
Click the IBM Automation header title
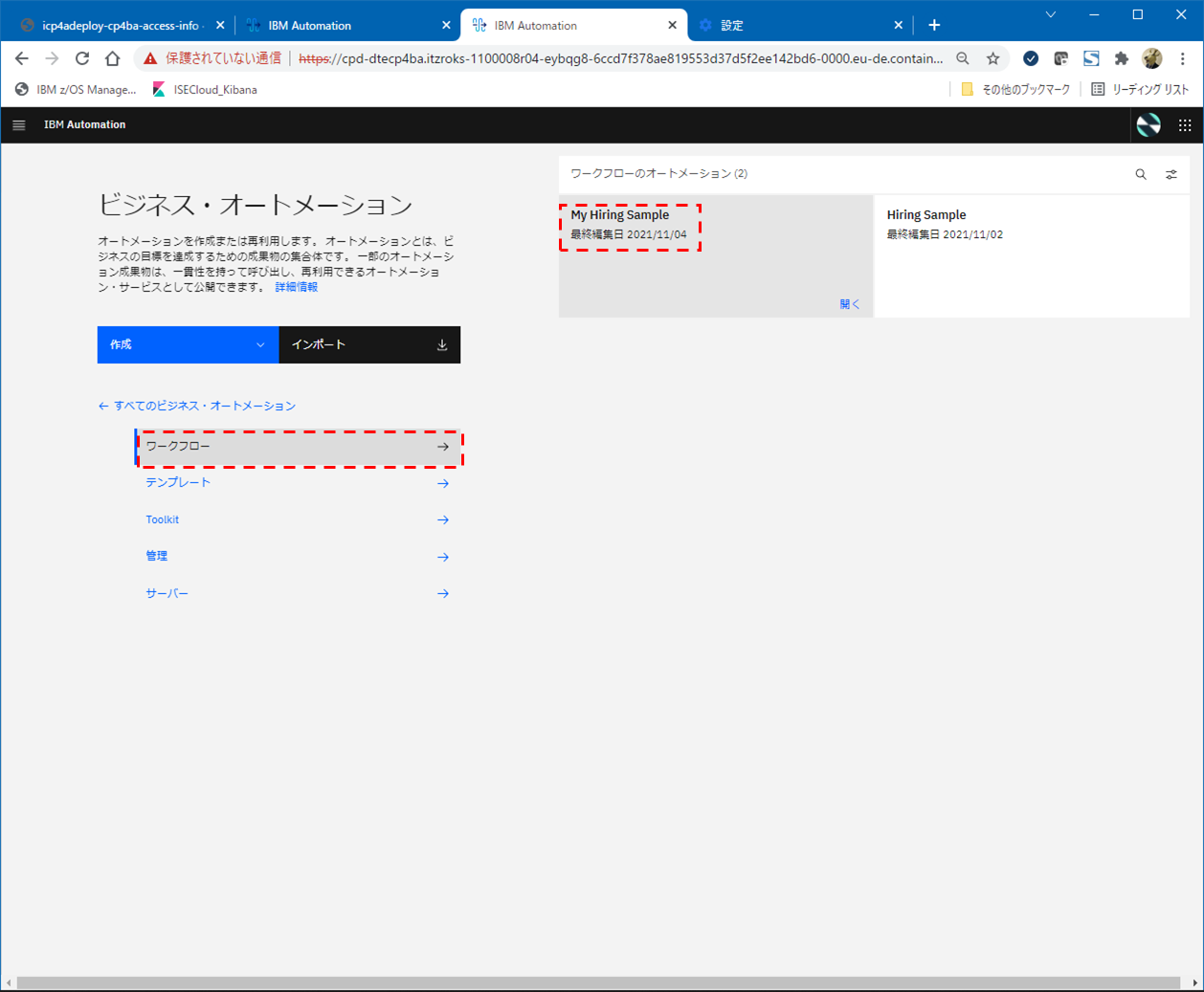84,125
